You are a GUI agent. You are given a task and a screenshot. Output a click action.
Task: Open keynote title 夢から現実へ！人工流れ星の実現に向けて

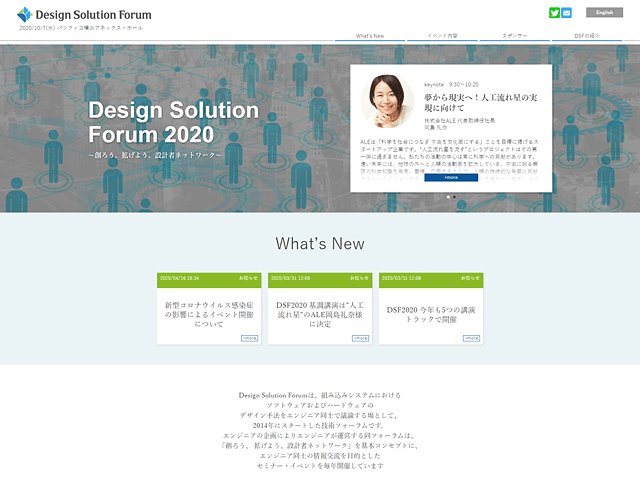click(480, 102)
